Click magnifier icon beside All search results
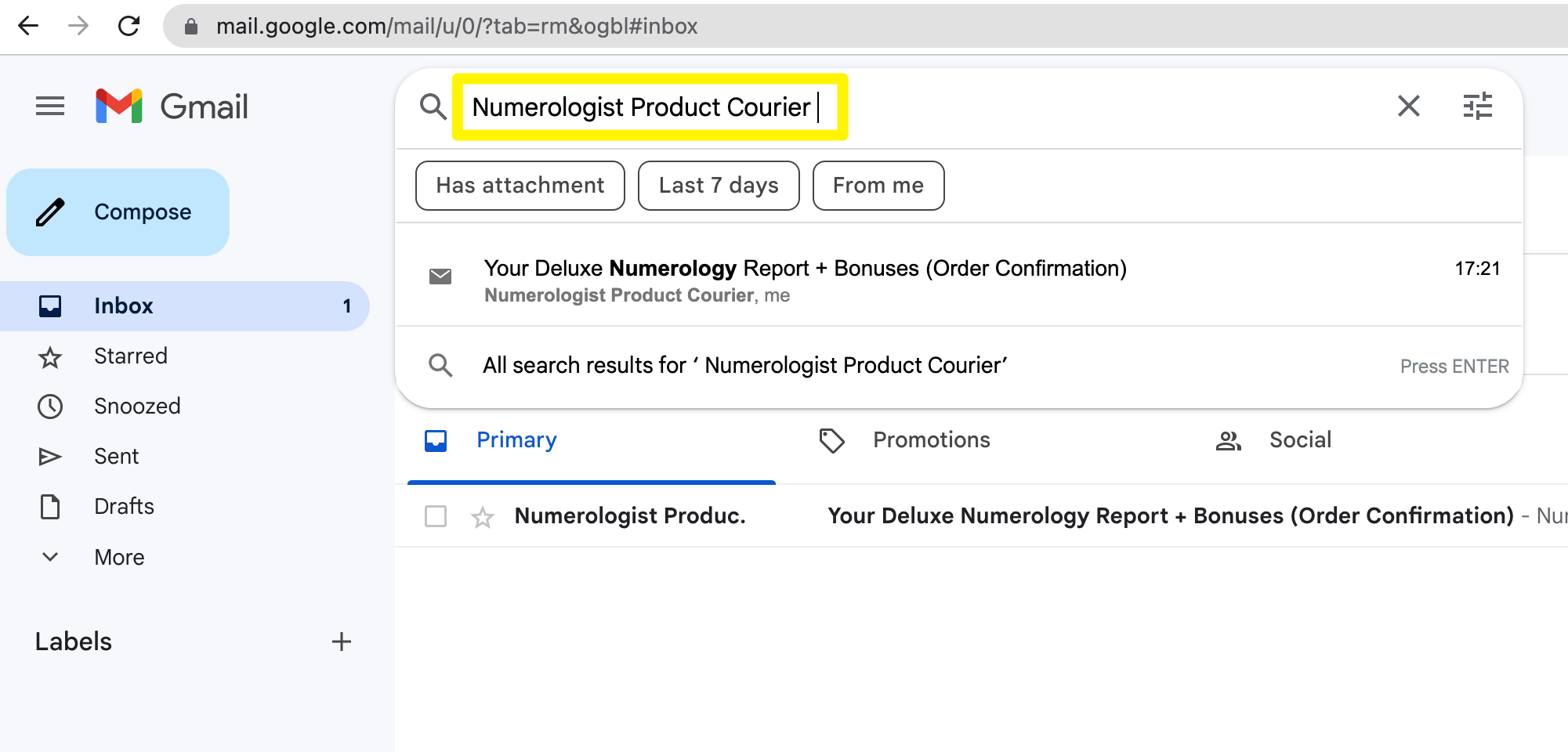The width and height of the screenshot is (1568, 752). pyautogui.click(x=440, y=365)
